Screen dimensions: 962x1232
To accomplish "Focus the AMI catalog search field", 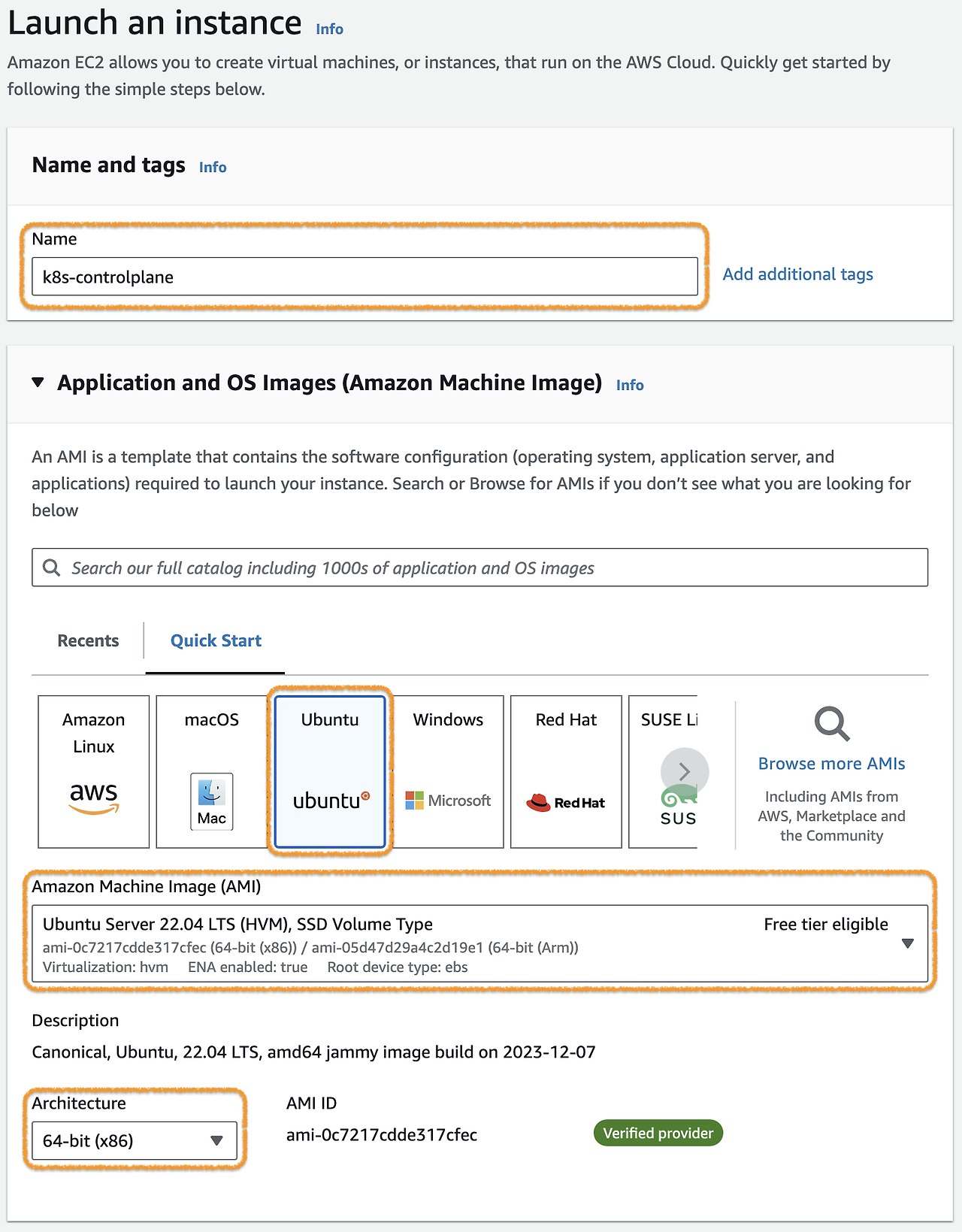I will point(479,568).
